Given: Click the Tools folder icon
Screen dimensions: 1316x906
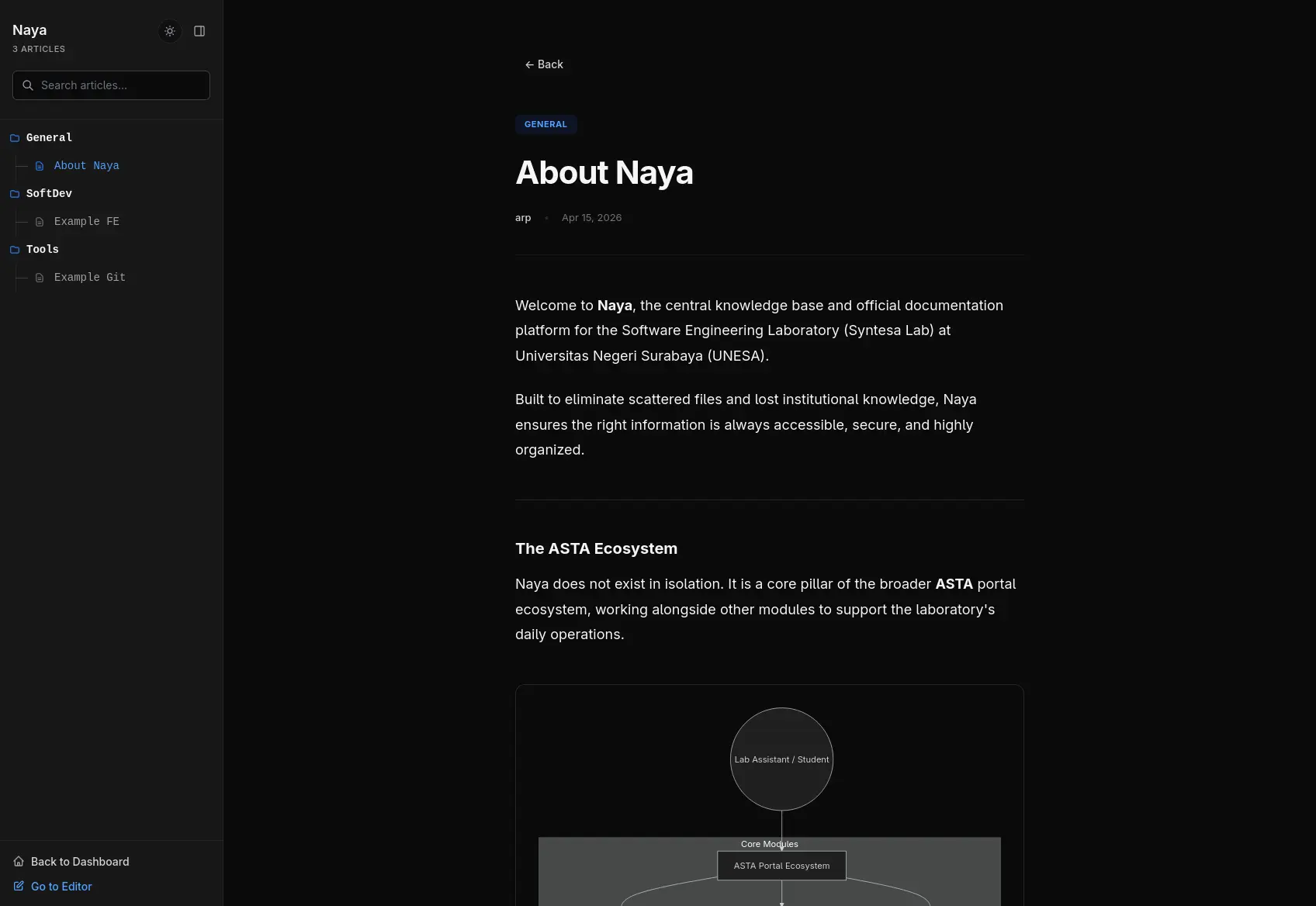Looking at the screenshot, I should click(15, 250).
